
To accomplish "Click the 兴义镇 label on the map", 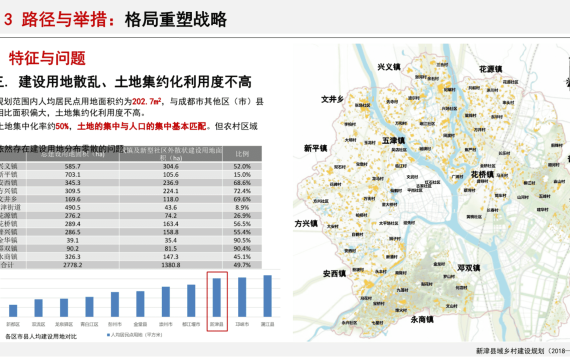I will 389,67.
